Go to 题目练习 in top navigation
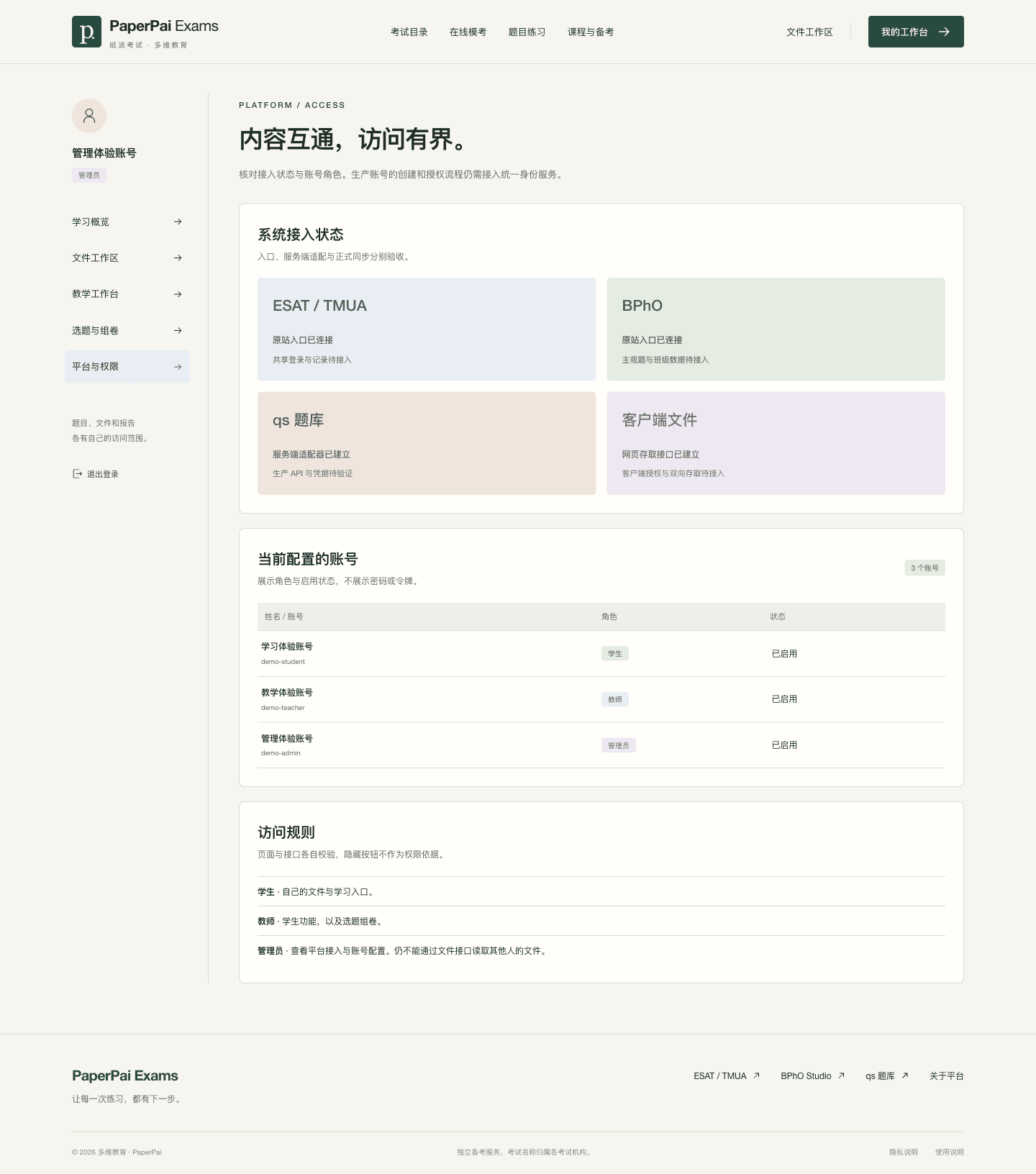 tap(527, 32)
